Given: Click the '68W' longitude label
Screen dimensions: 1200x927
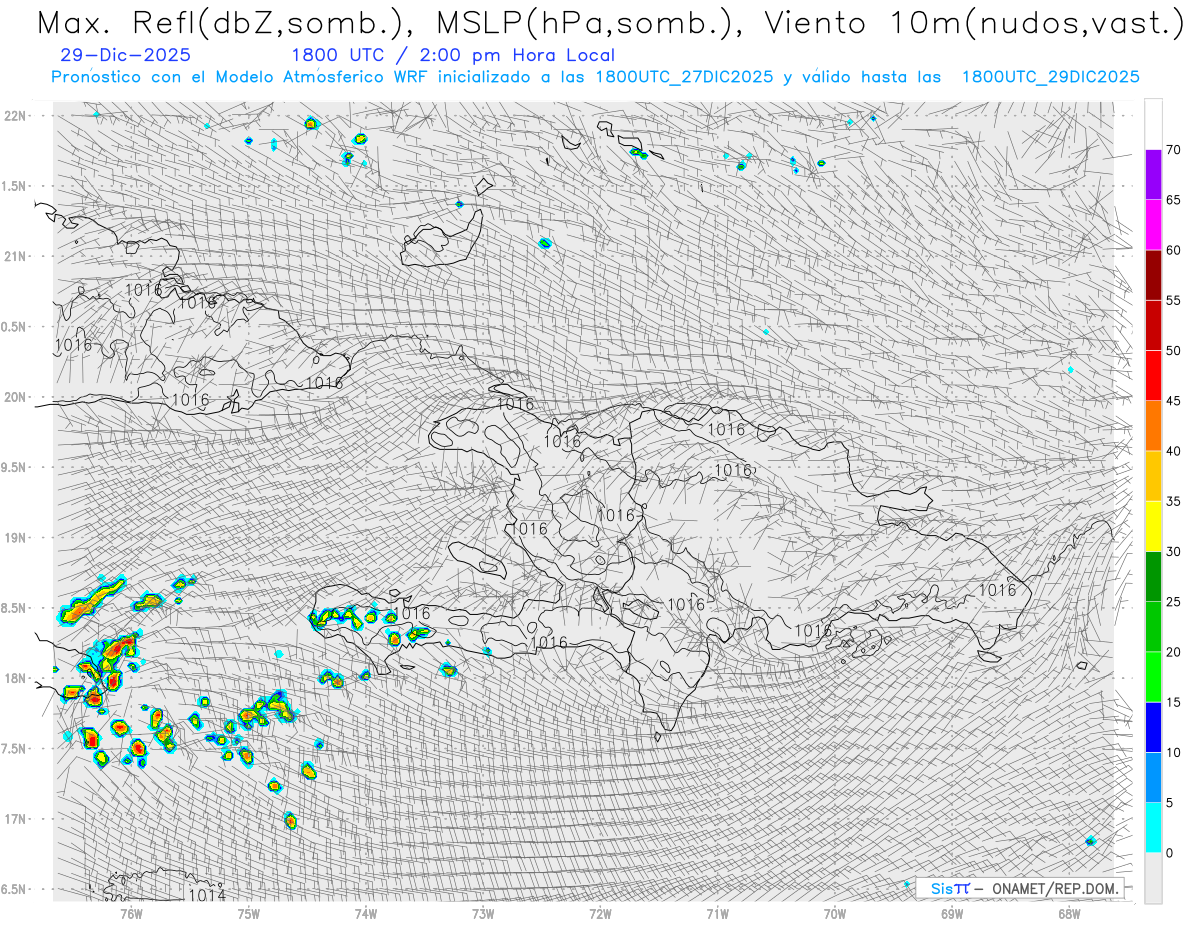Looking at the screenshot, I should tap(1069, 912).
